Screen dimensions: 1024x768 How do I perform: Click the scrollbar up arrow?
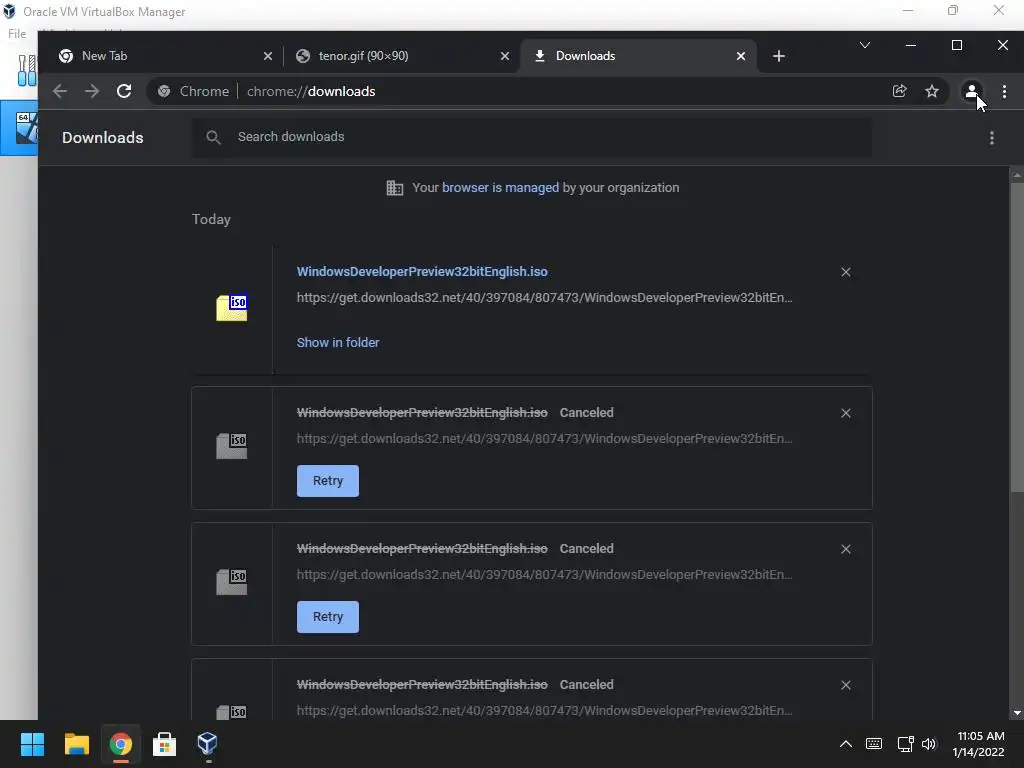pyautogui.click(x=1017, y=175)
